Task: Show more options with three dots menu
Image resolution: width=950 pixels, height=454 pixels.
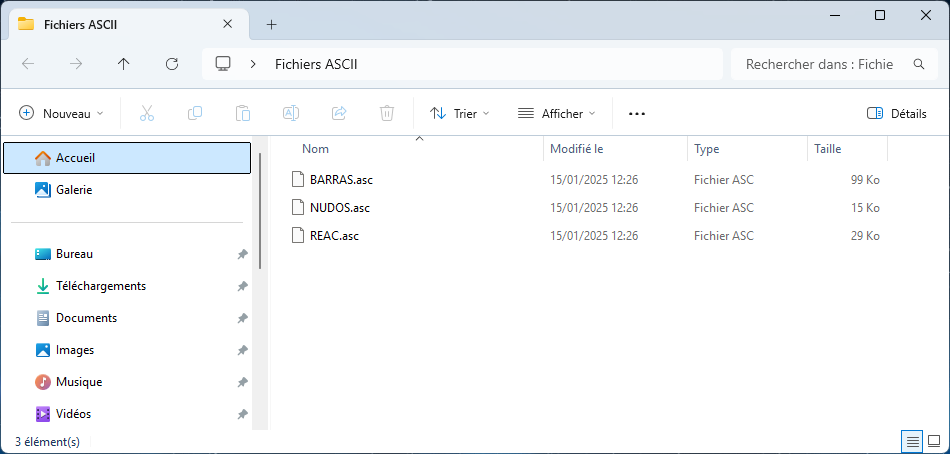Action: pos(637,113)
